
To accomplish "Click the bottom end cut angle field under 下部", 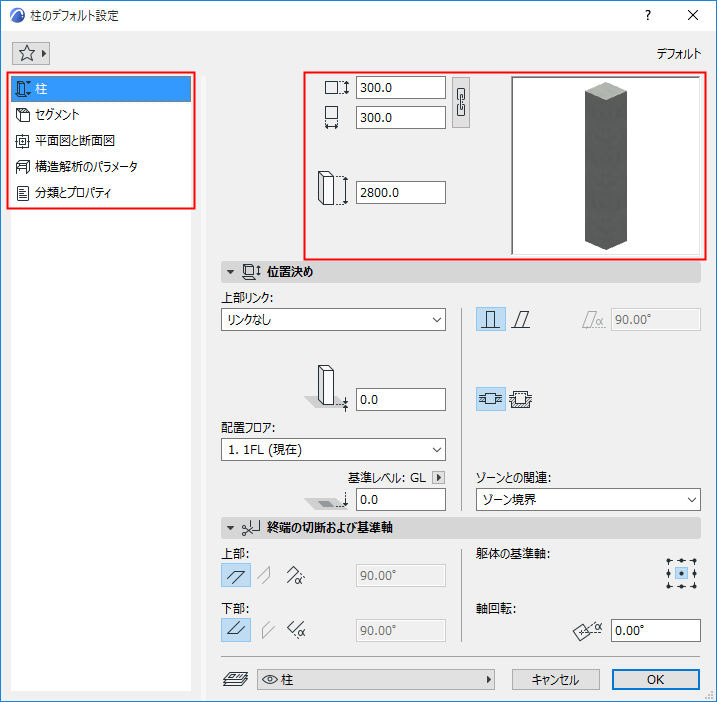I will pyautogui.click(x=401, y=631).
